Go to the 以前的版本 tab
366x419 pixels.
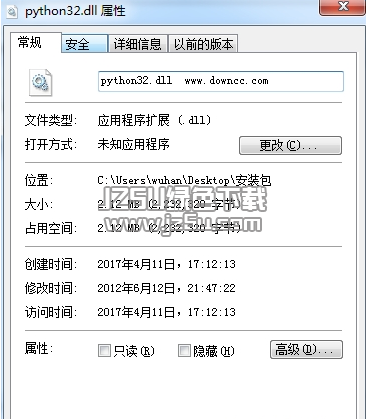[x=203, y=44]
